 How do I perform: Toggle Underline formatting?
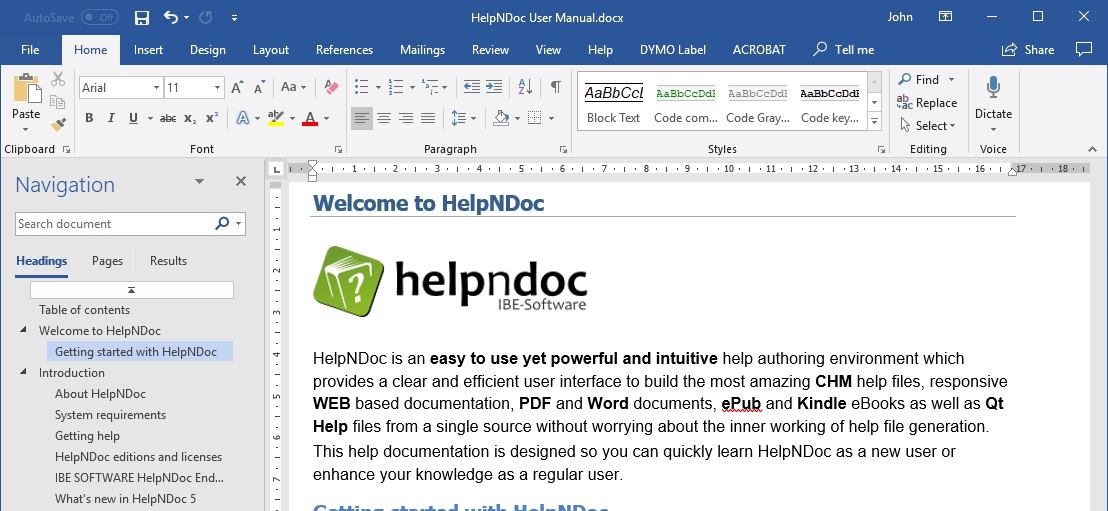[x=133, y=118]
